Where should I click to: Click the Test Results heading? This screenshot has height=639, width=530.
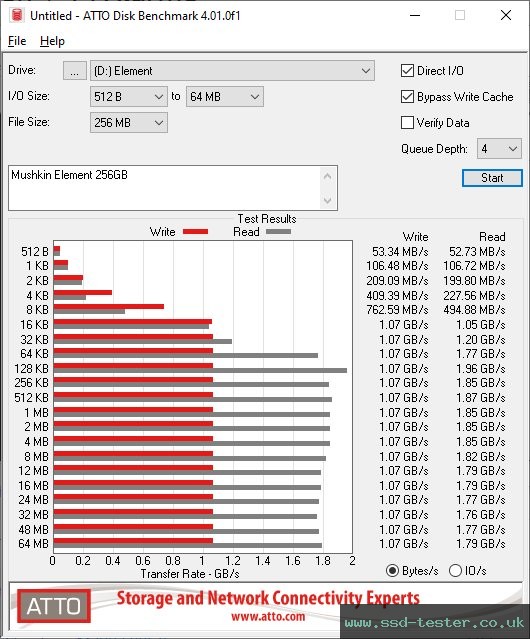[x=267, y=219]
